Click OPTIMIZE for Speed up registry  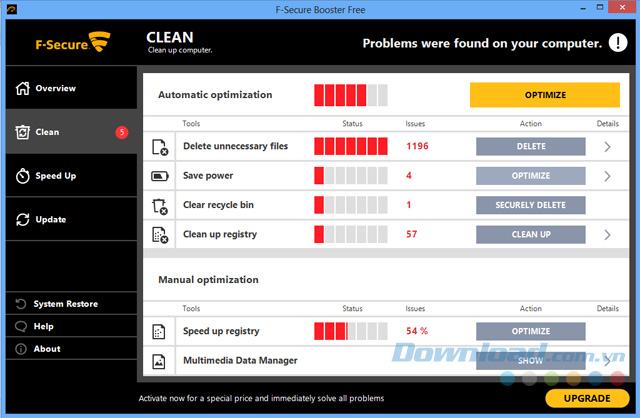point(531,331)
